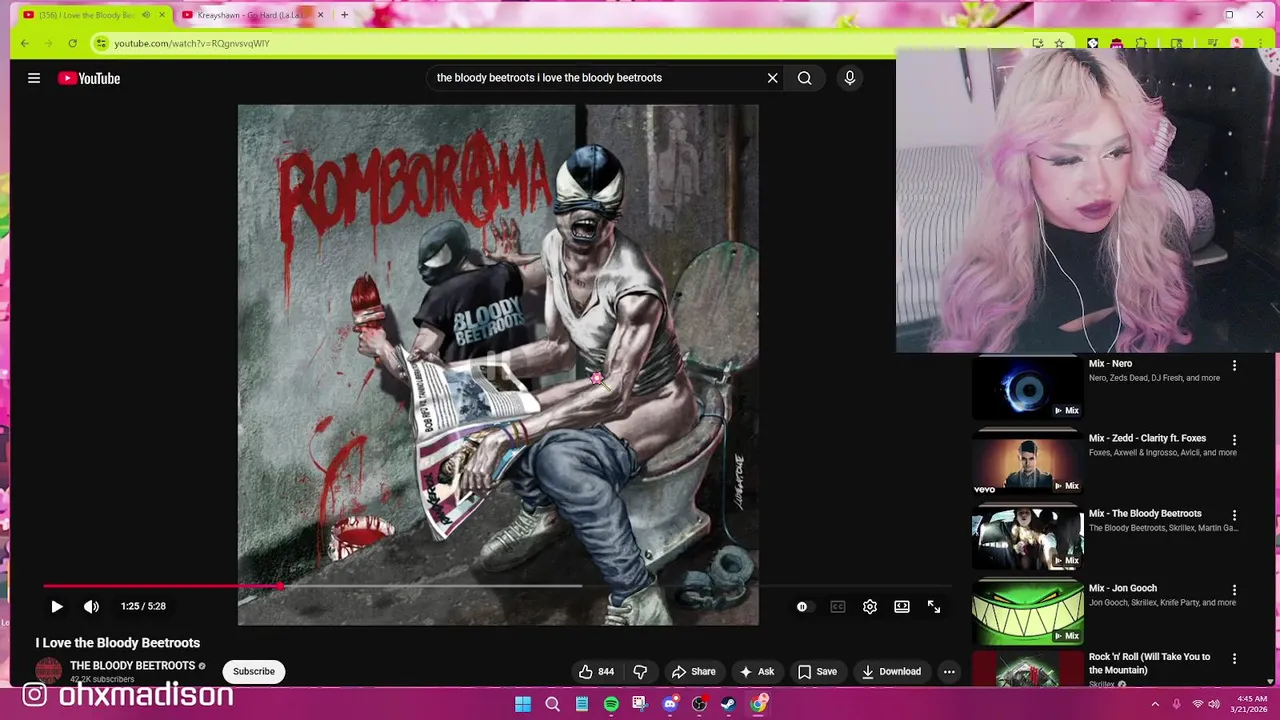Open 'Rock 'n' Roll (Will Take You to the Mountain)' title
Image resolution: width=1280 pixels, height=720 pixels.
tap(1149, 663)
